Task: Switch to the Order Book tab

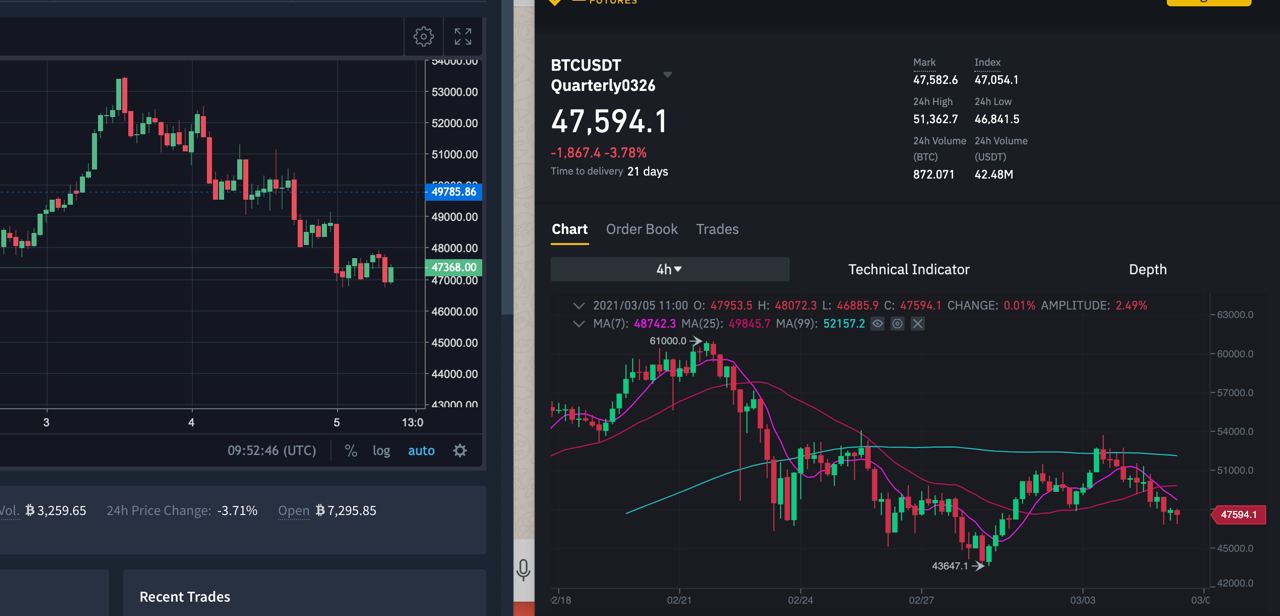Action: coord(642,230)
